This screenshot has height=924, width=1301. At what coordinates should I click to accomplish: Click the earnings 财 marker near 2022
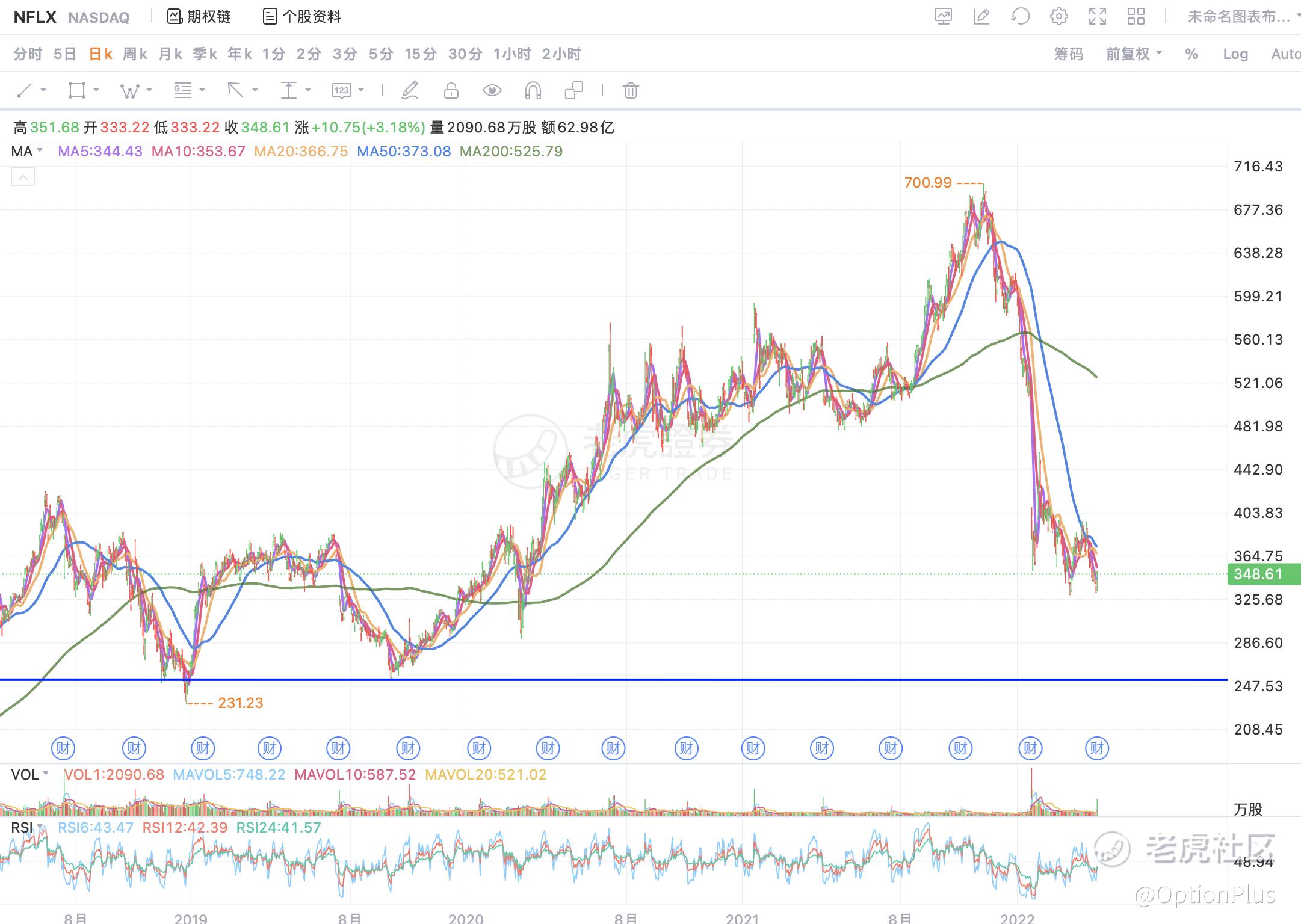coord(1030,748)
